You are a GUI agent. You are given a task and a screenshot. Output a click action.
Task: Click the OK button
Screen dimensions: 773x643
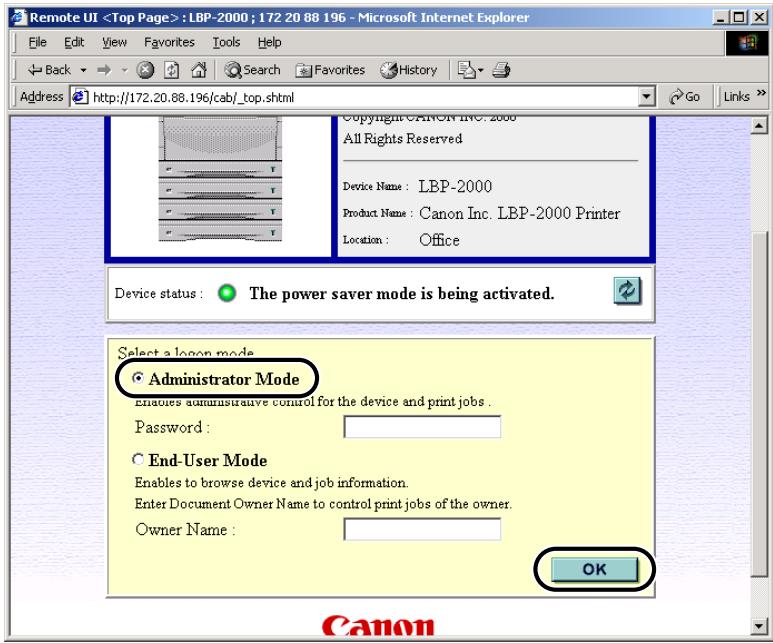594,569
